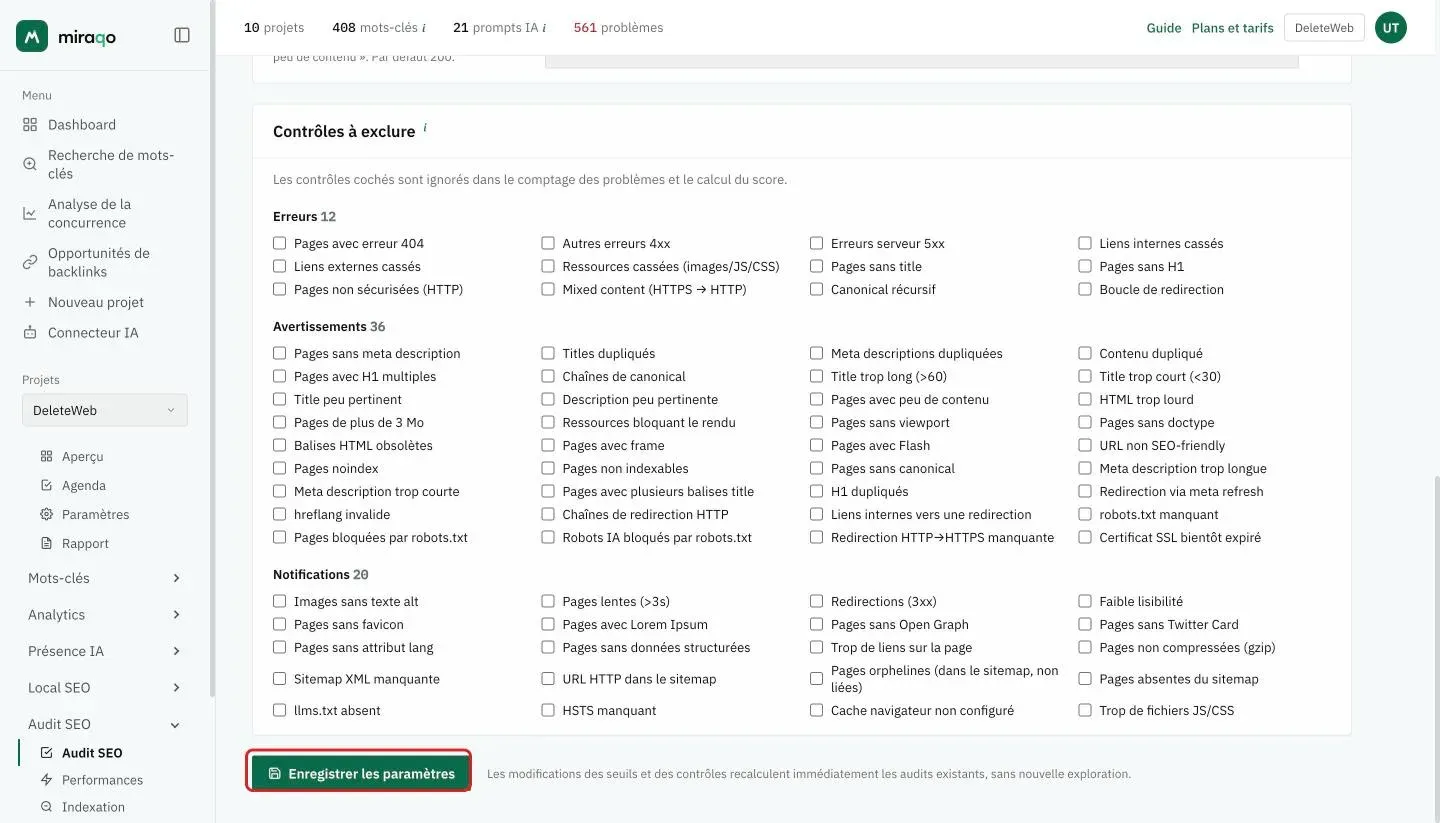Click the miraqo logo icon
Viewport: 1440px width, 823px height.
pyautogui.click(x=32, y=36)
